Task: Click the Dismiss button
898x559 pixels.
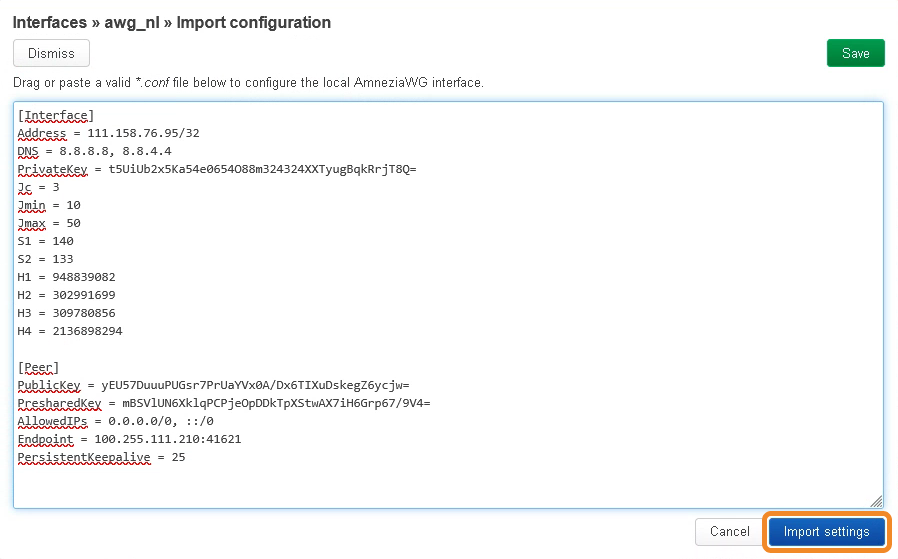Action: 51,53
